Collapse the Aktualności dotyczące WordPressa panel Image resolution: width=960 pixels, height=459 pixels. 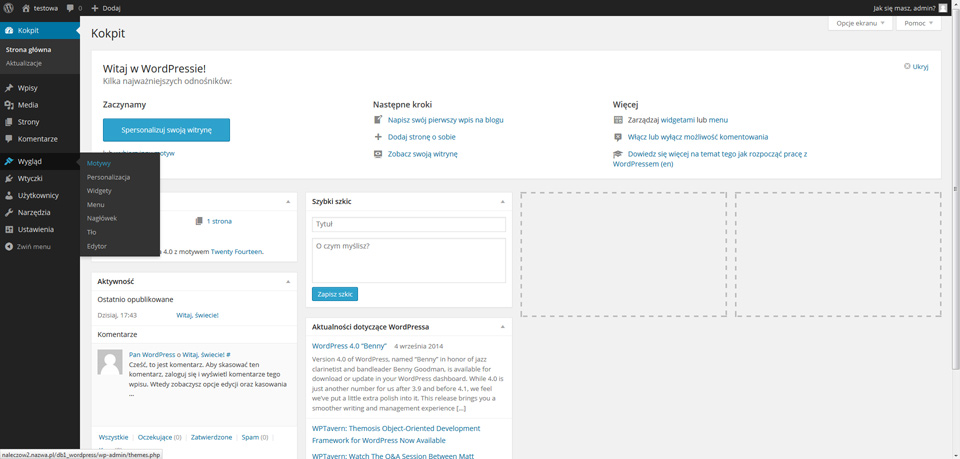pyautogui.click(x=503, y=327)
